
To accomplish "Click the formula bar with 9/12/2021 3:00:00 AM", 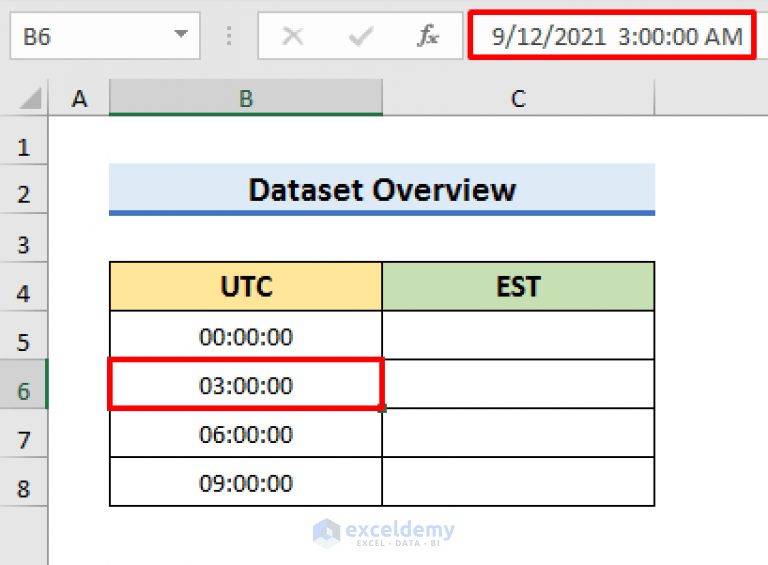I will tap(612, 36).
